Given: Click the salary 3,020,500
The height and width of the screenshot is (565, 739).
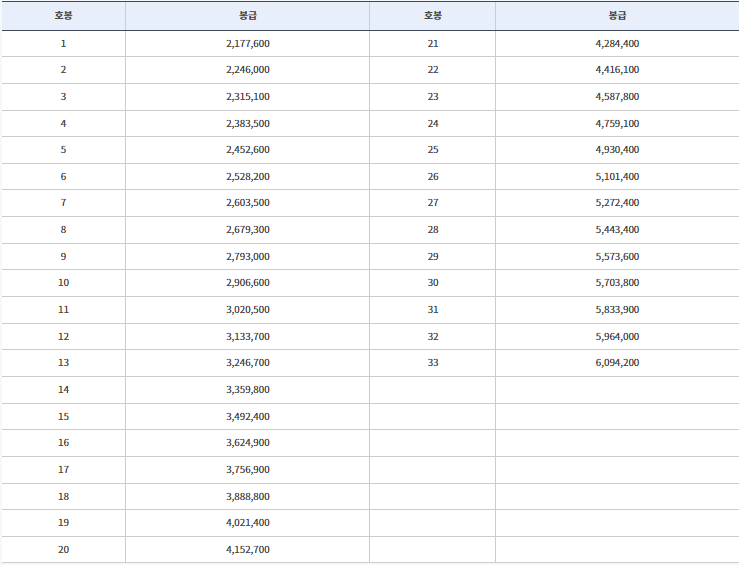Looking at the screenshot, I should [x=248, y=310].
